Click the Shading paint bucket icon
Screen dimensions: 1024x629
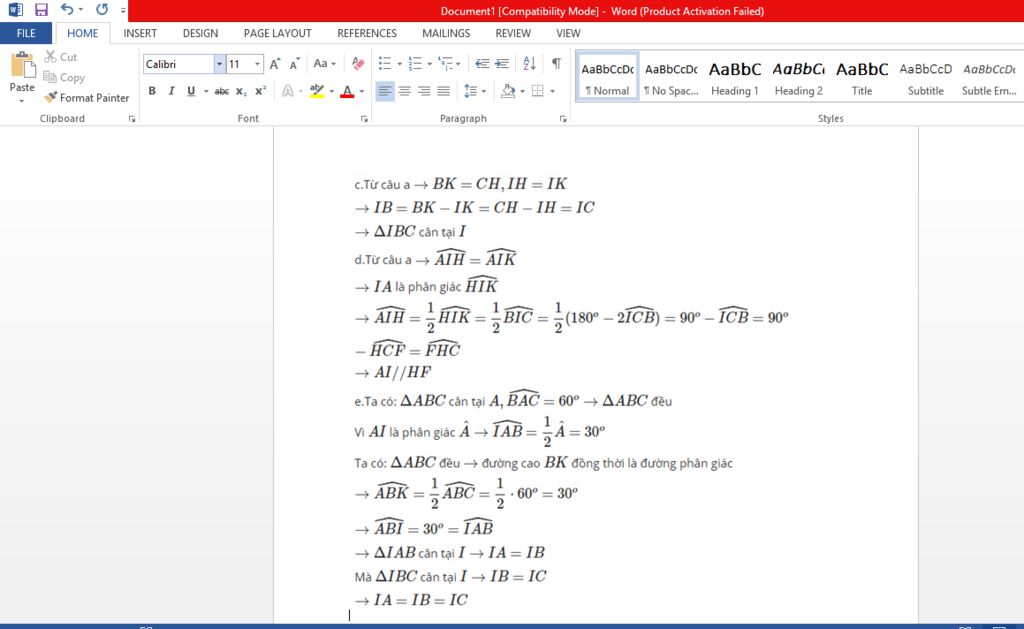coord(508,91)
